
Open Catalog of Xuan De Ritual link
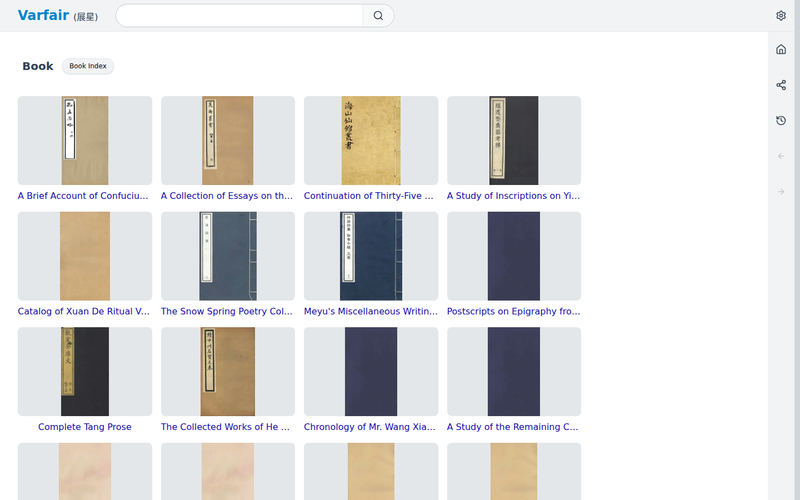coord(84,311)
